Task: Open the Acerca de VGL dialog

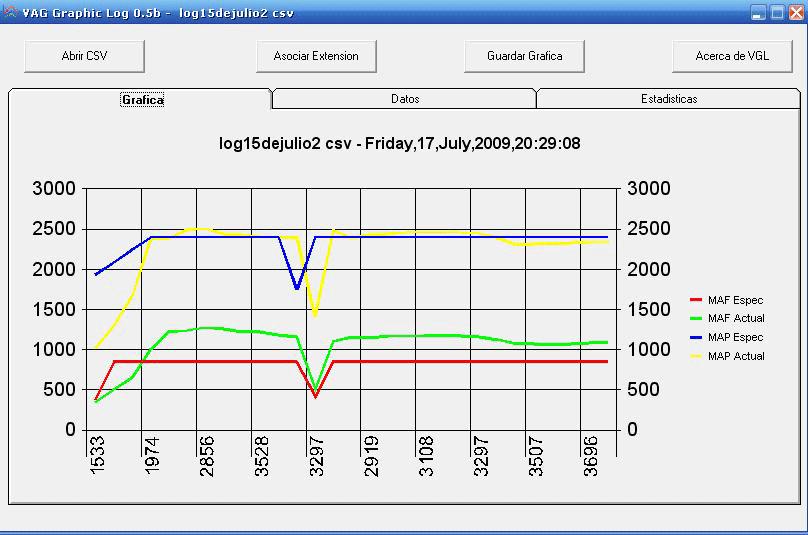Action: point(733,56)
